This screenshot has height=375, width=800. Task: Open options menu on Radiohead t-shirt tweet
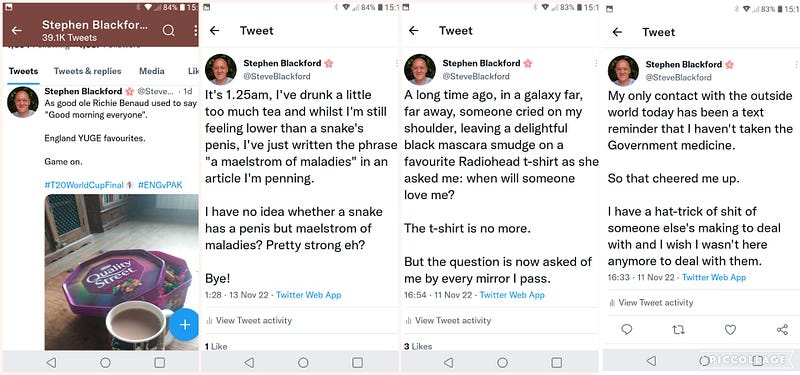[595, 63]
